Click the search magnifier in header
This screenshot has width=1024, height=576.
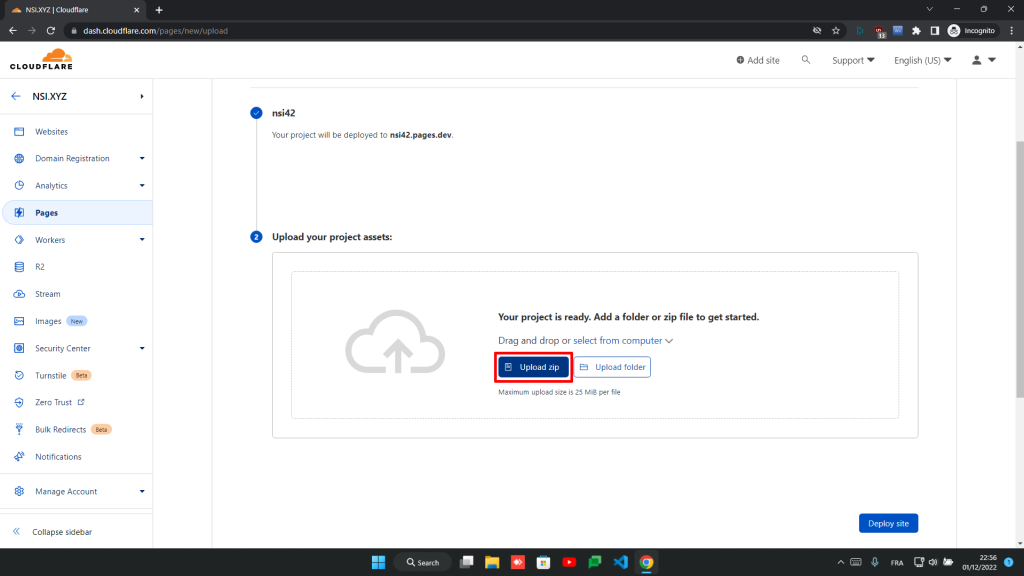[806, 59]
